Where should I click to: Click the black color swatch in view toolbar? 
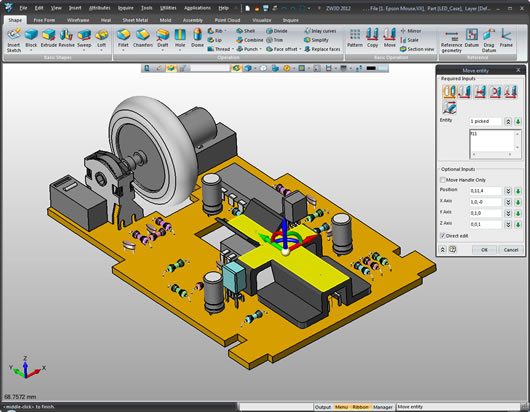coord(371,68)
